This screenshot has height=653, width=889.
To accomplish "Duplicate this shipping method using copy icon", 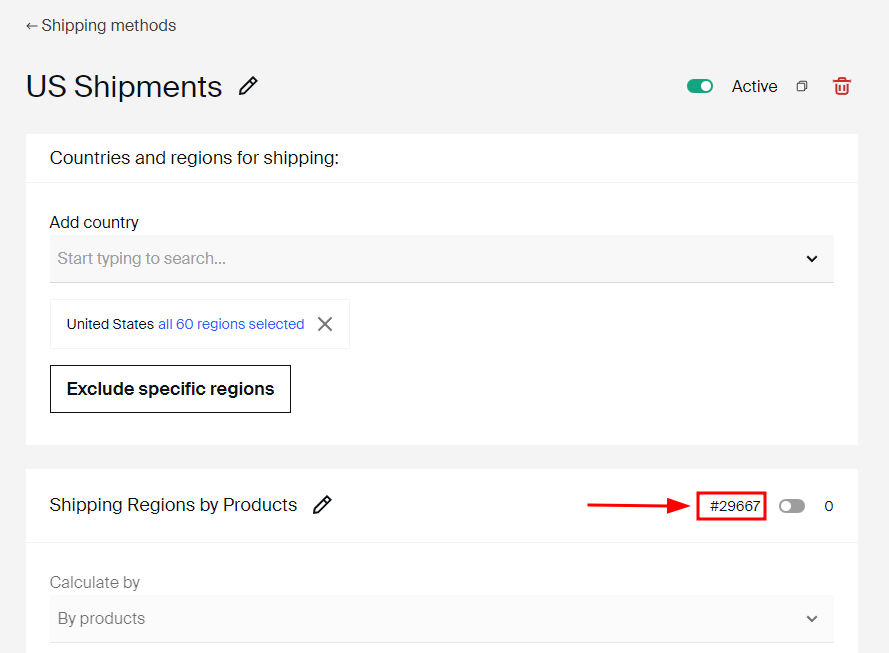I will coord(802,86).
